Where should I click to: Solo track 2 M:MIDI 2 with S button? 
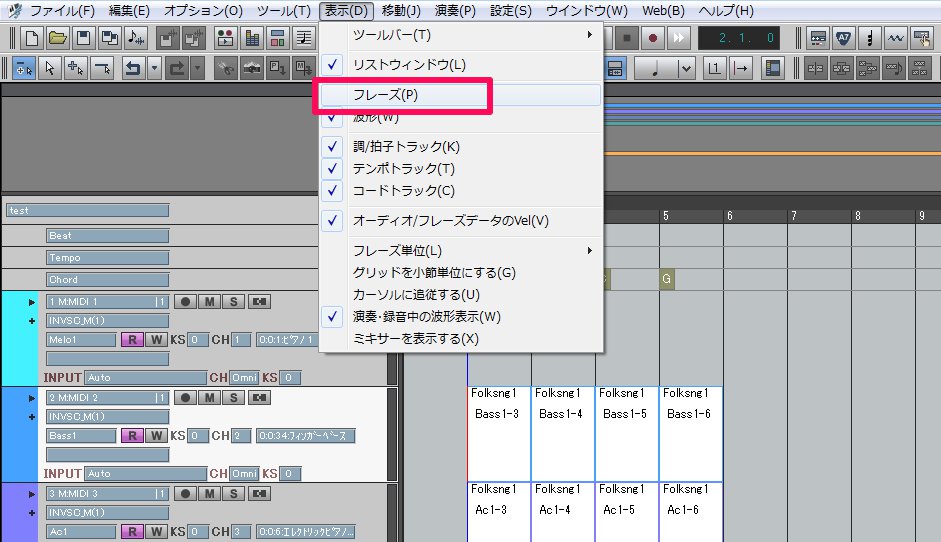coord(232,397)
